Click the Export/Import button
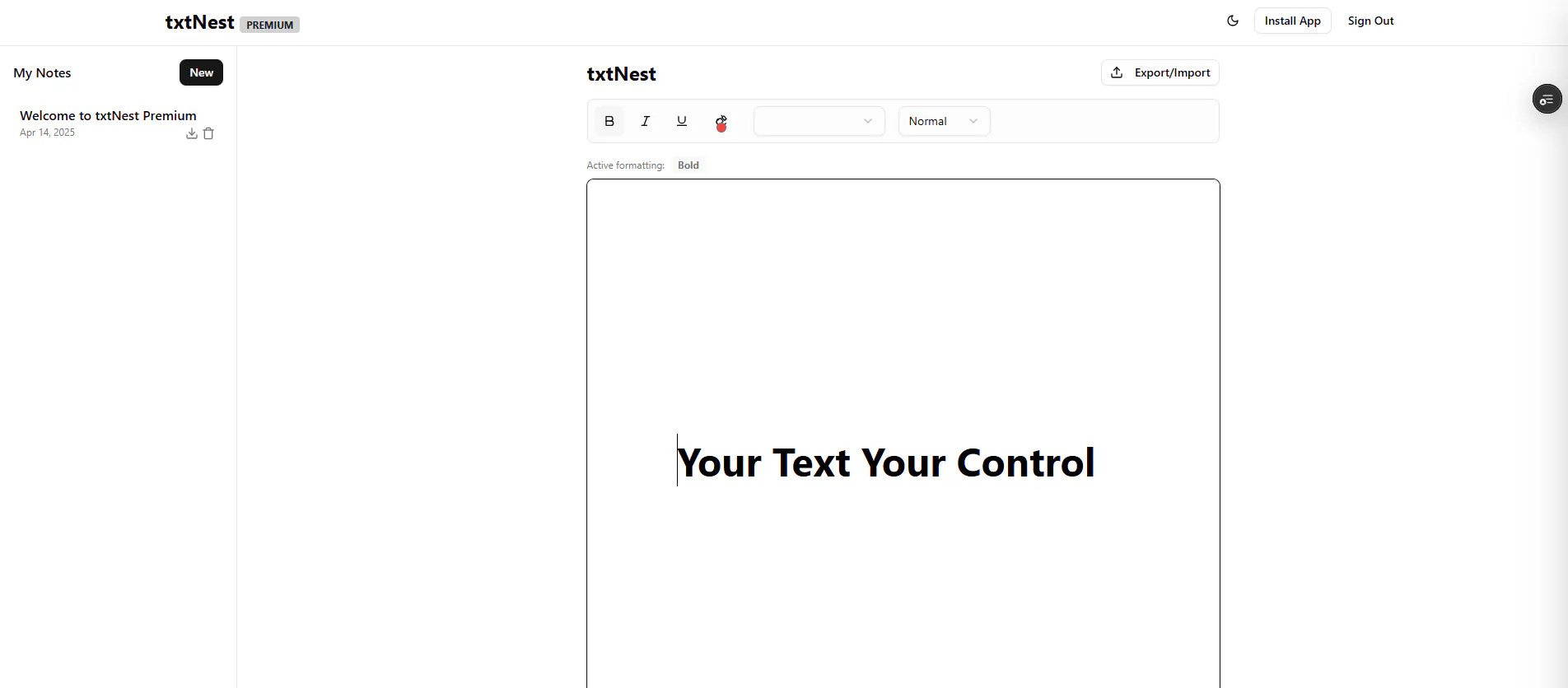The height and width of the screenshot is (688, 1568). 1160,72
